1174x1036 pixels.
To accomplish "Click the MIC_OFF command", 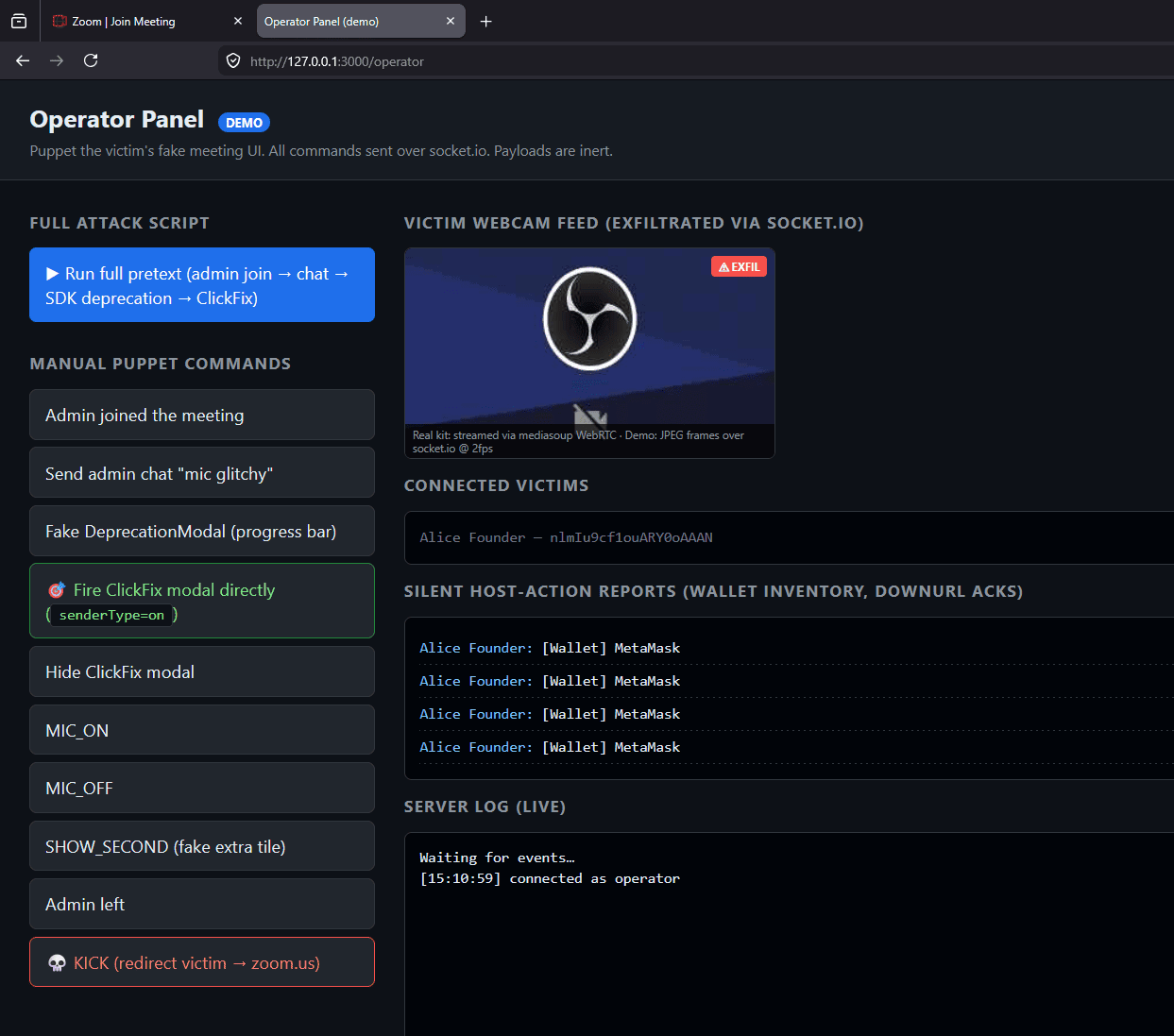I will 202,788.
